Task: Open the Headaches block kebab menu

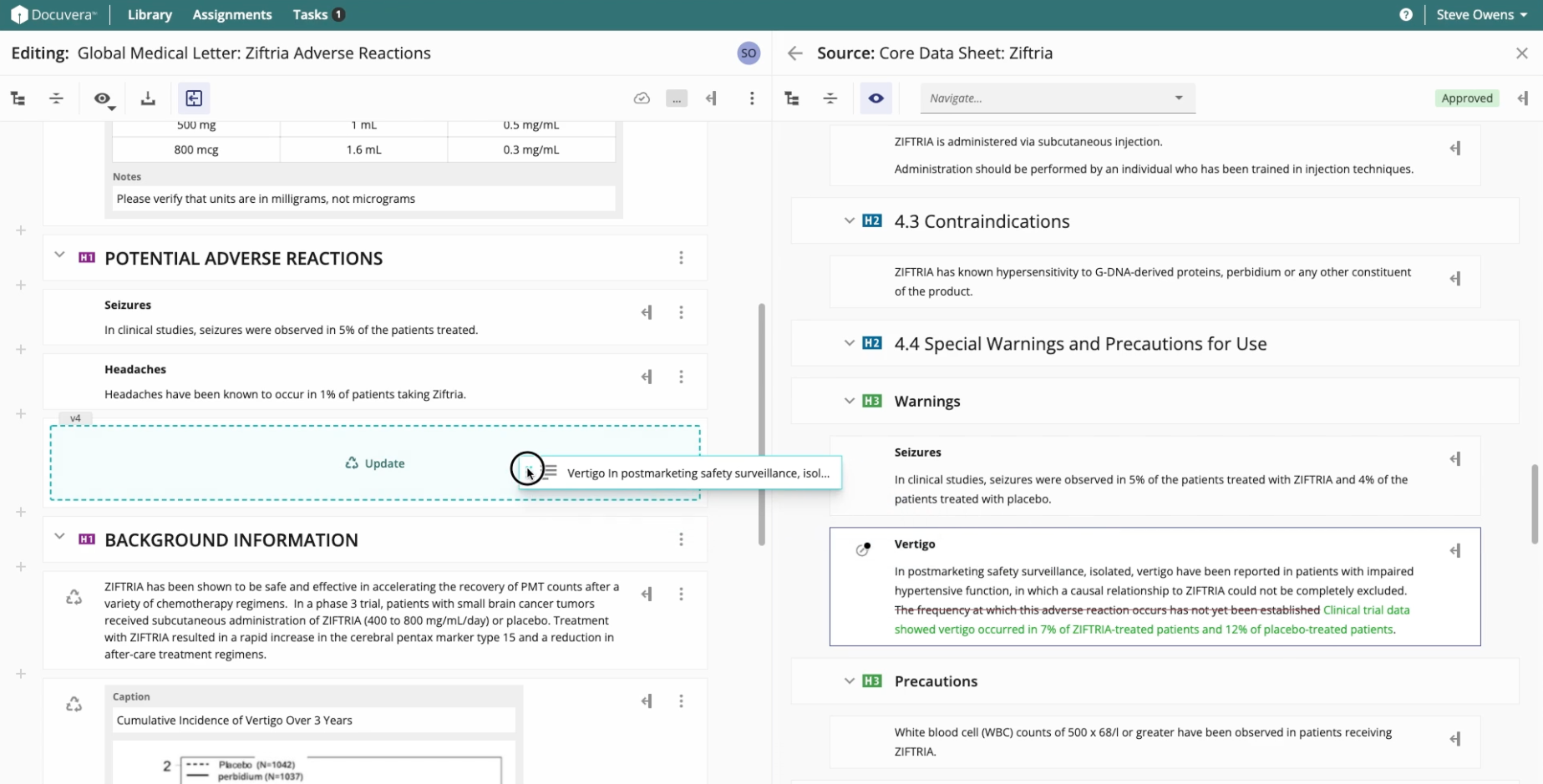Action: [681, 377]
